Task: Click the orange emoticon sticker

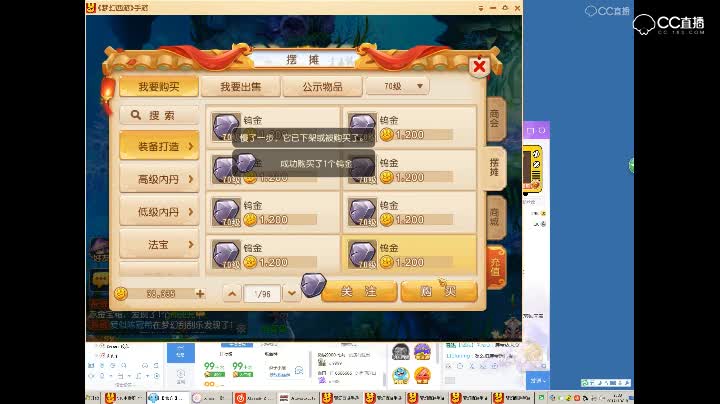Action: 422,376
